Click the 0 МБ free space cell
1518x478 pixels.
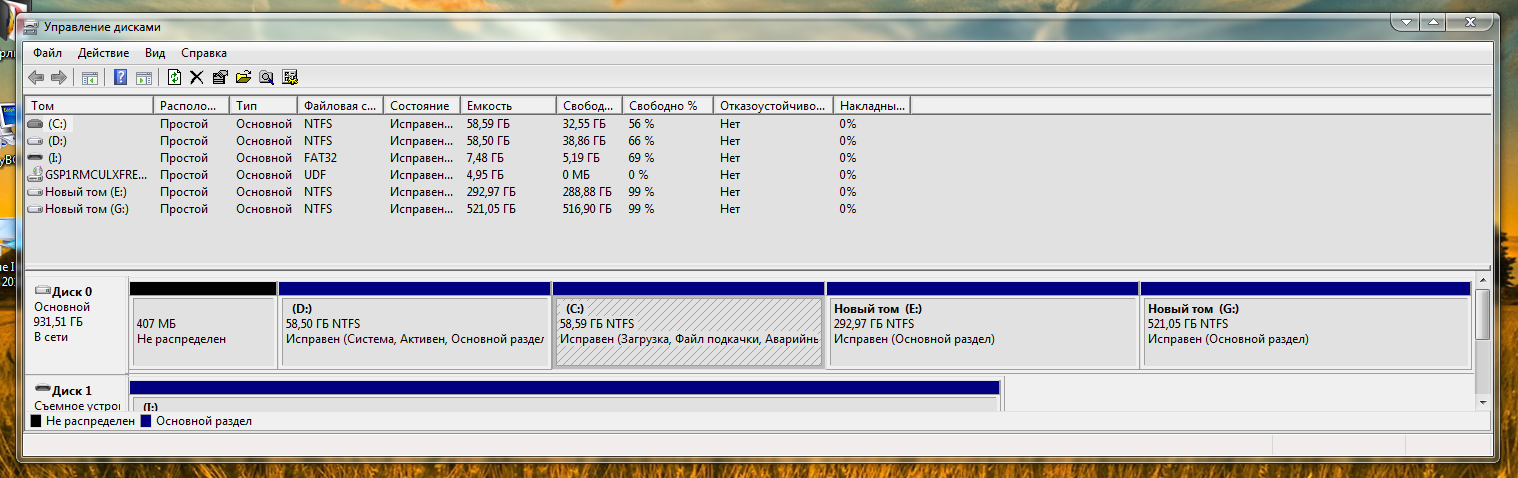[577, 175]
